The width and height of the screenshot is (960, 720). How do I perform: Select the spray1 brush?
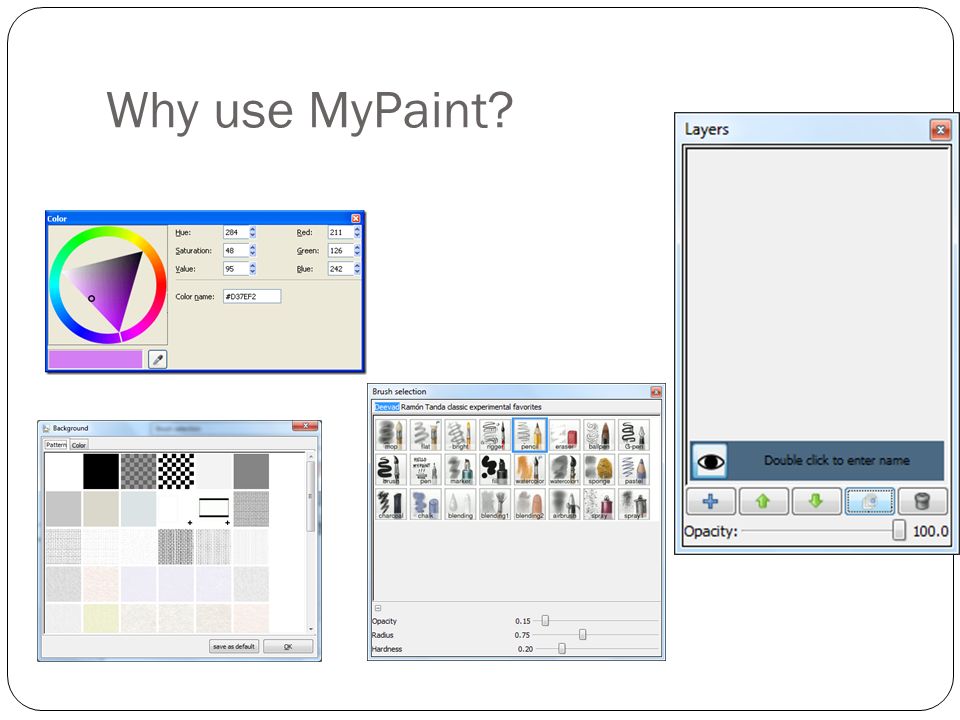634,504
